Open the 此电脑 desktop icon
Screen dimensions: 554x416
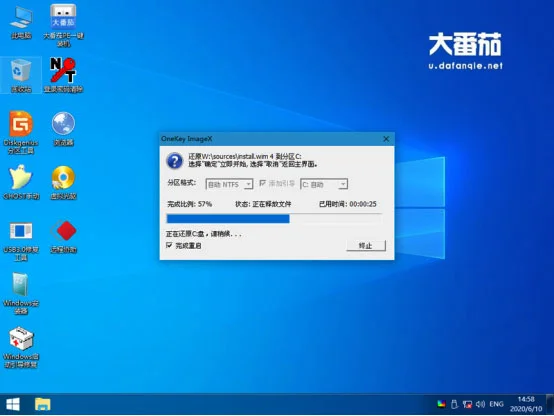[x=21, y=22]
